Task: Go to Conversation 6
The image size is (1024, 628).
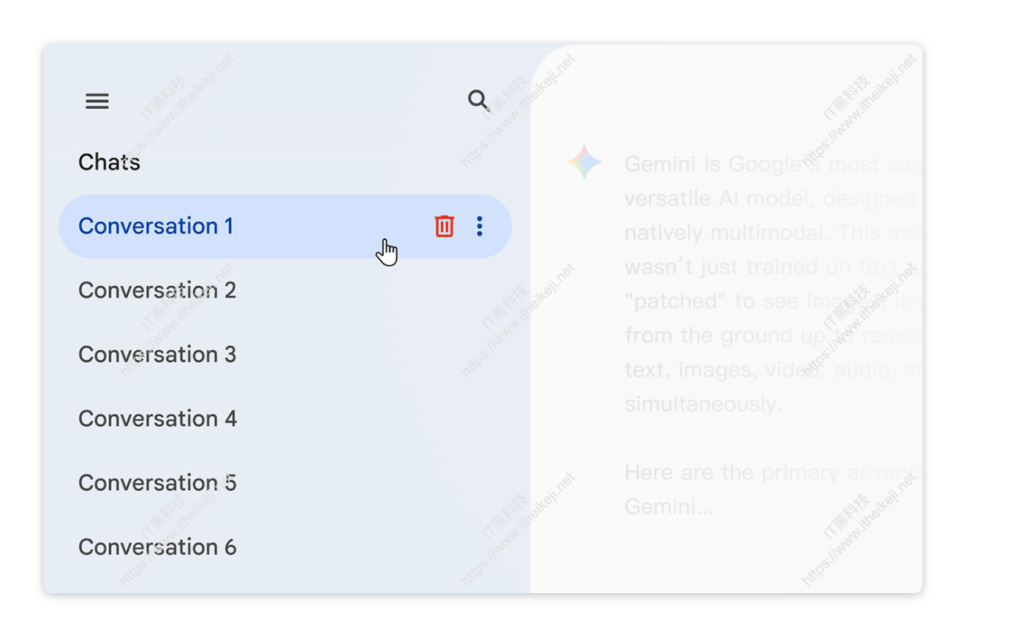Action: click(x=157, y=546)
